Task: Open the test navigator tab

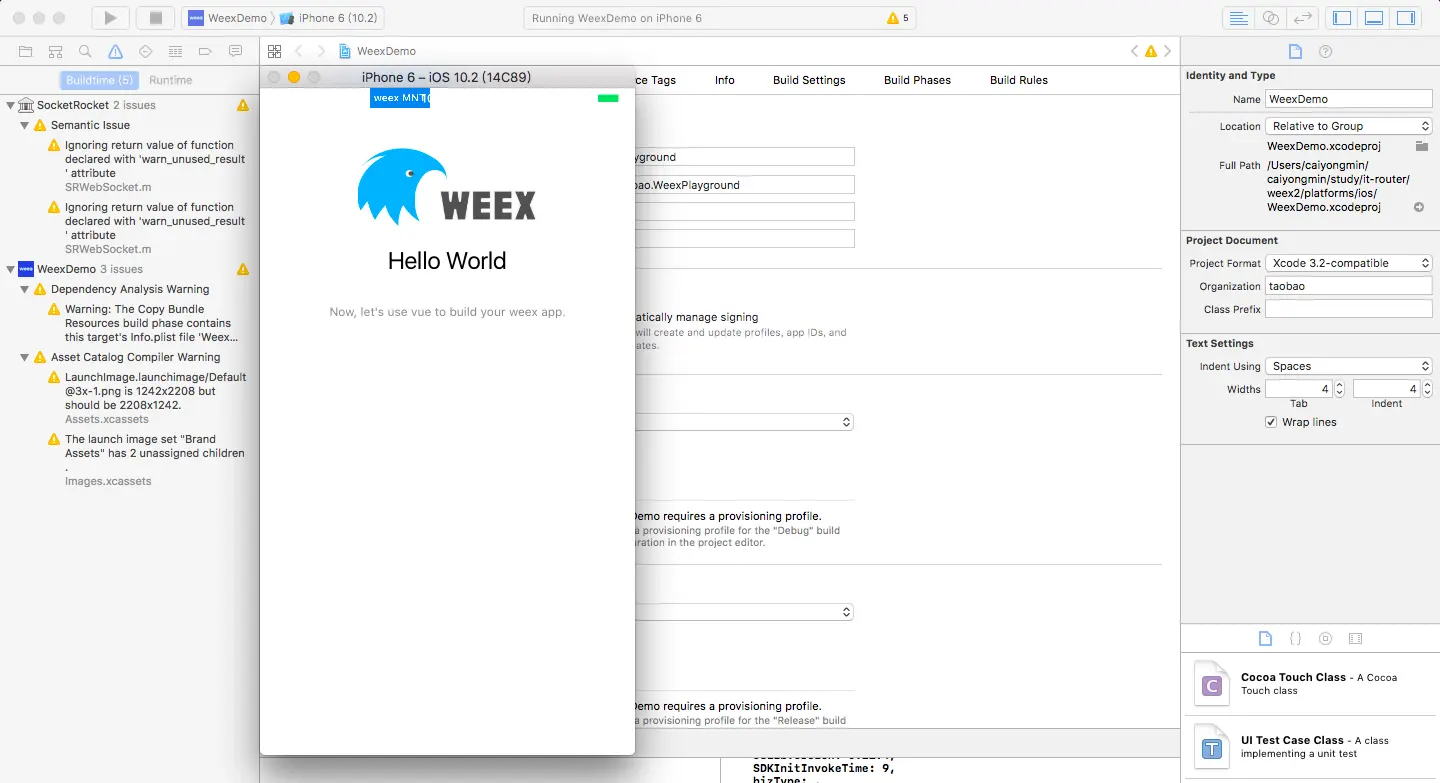Action: pyautogui.click(x=145, y=51)
